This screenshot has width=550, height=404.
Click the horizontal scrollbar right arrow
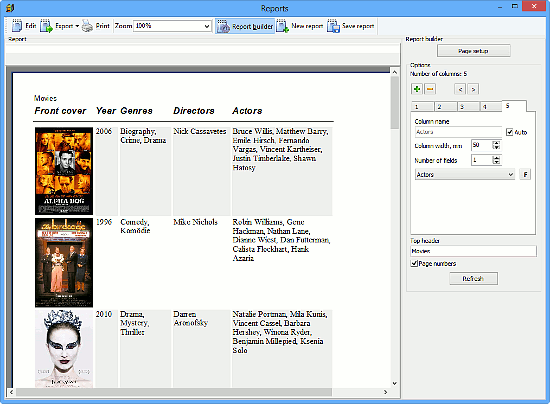[385, 392]
